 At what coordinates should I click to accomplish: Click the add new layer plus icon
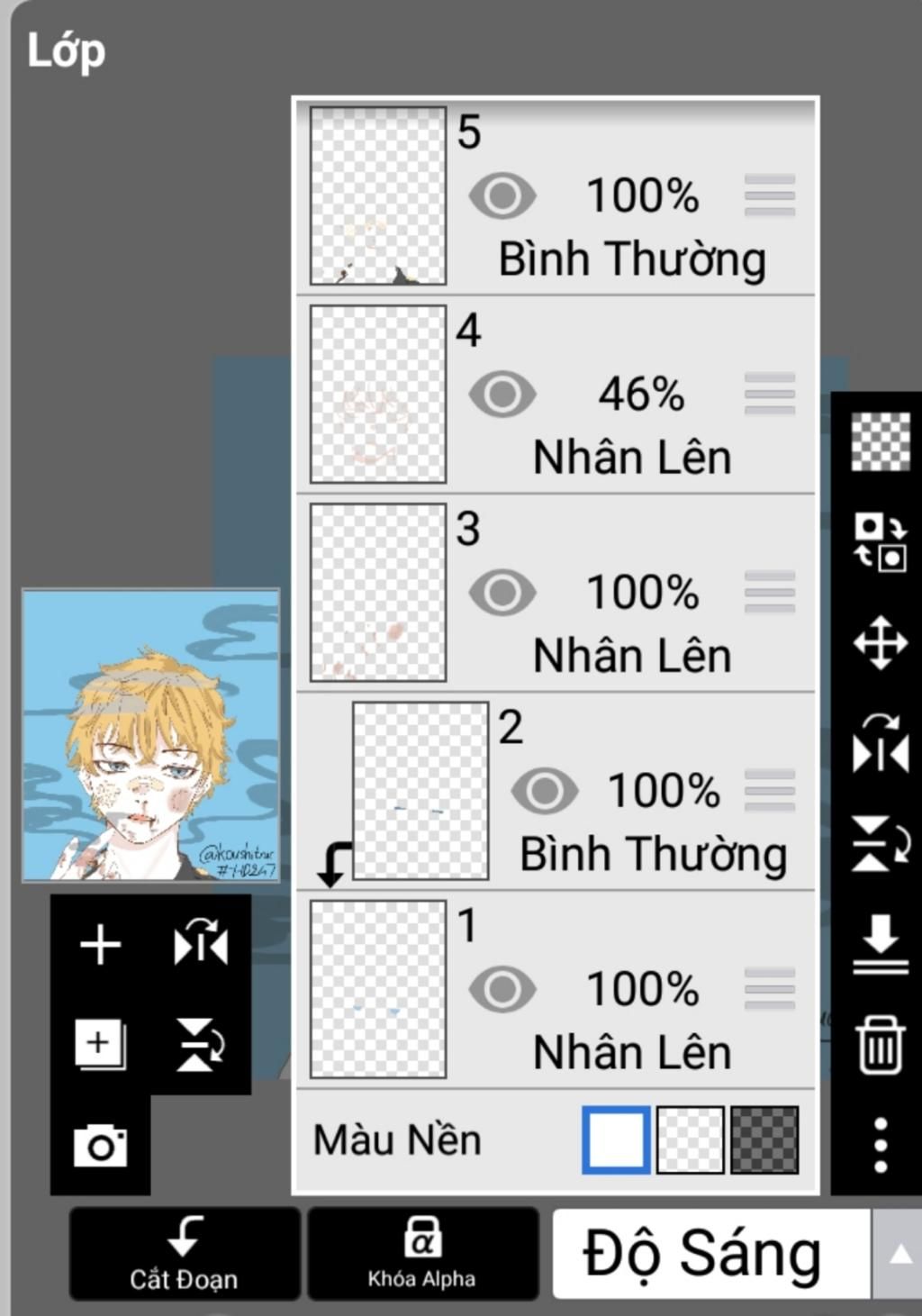[100, 945]
